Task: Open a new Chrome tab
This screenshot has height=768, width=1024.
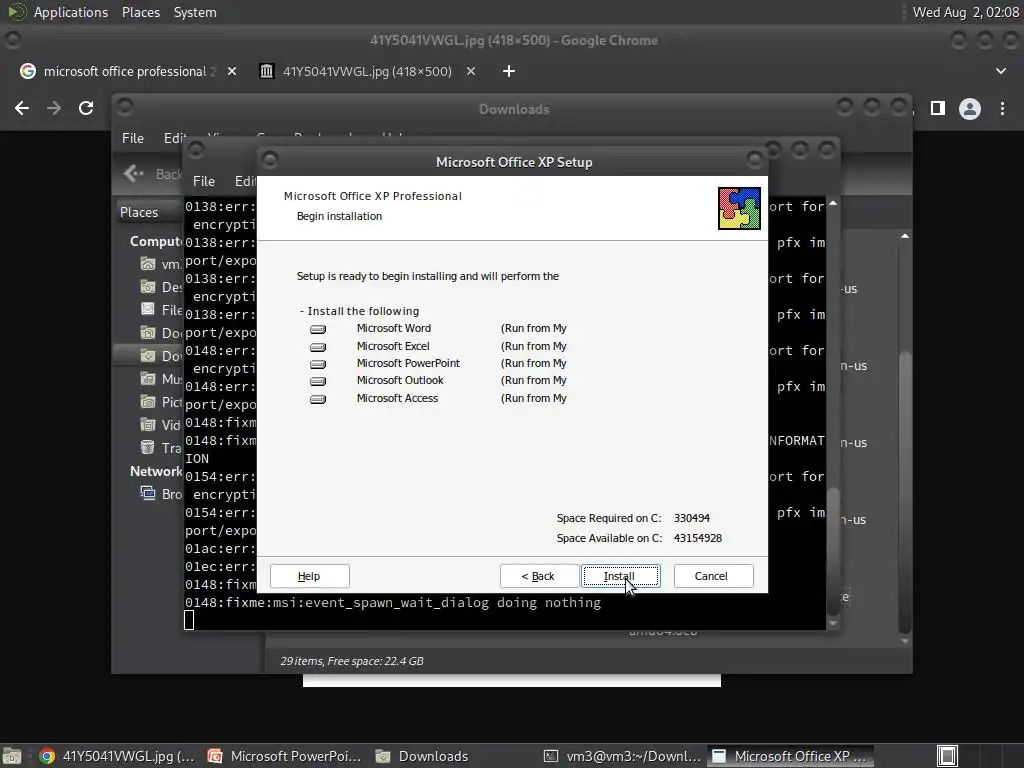Action: [509, 71]
